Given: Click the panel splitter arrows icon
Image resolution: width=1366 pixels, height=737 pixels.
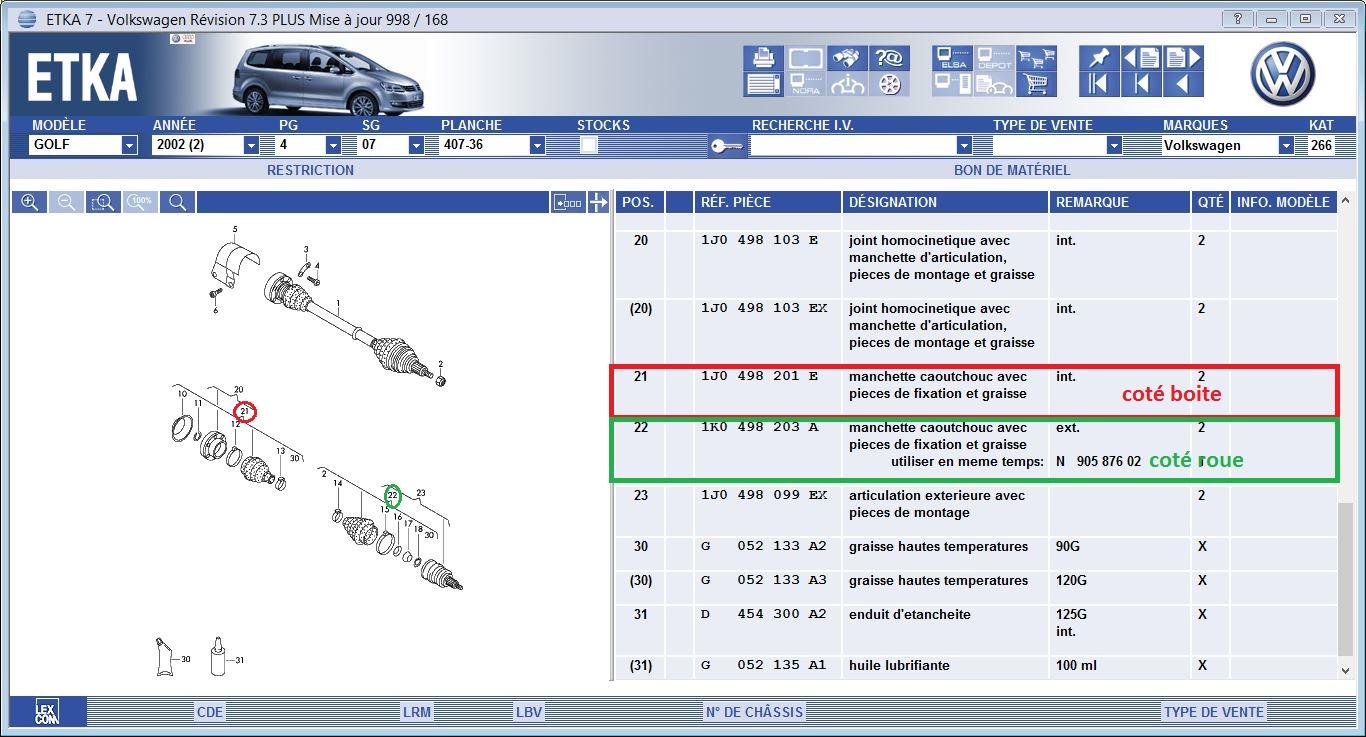Looking at the screenshot, I should (x=598, y=202).
